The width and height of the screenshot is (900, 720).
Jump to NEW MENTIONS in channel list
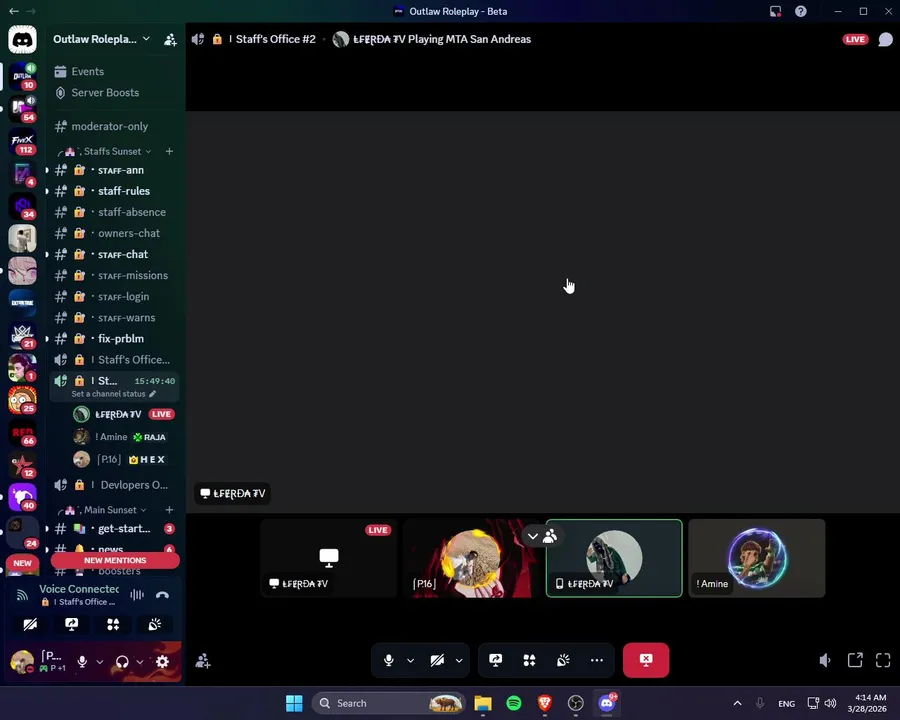click(x=115, y=560)
